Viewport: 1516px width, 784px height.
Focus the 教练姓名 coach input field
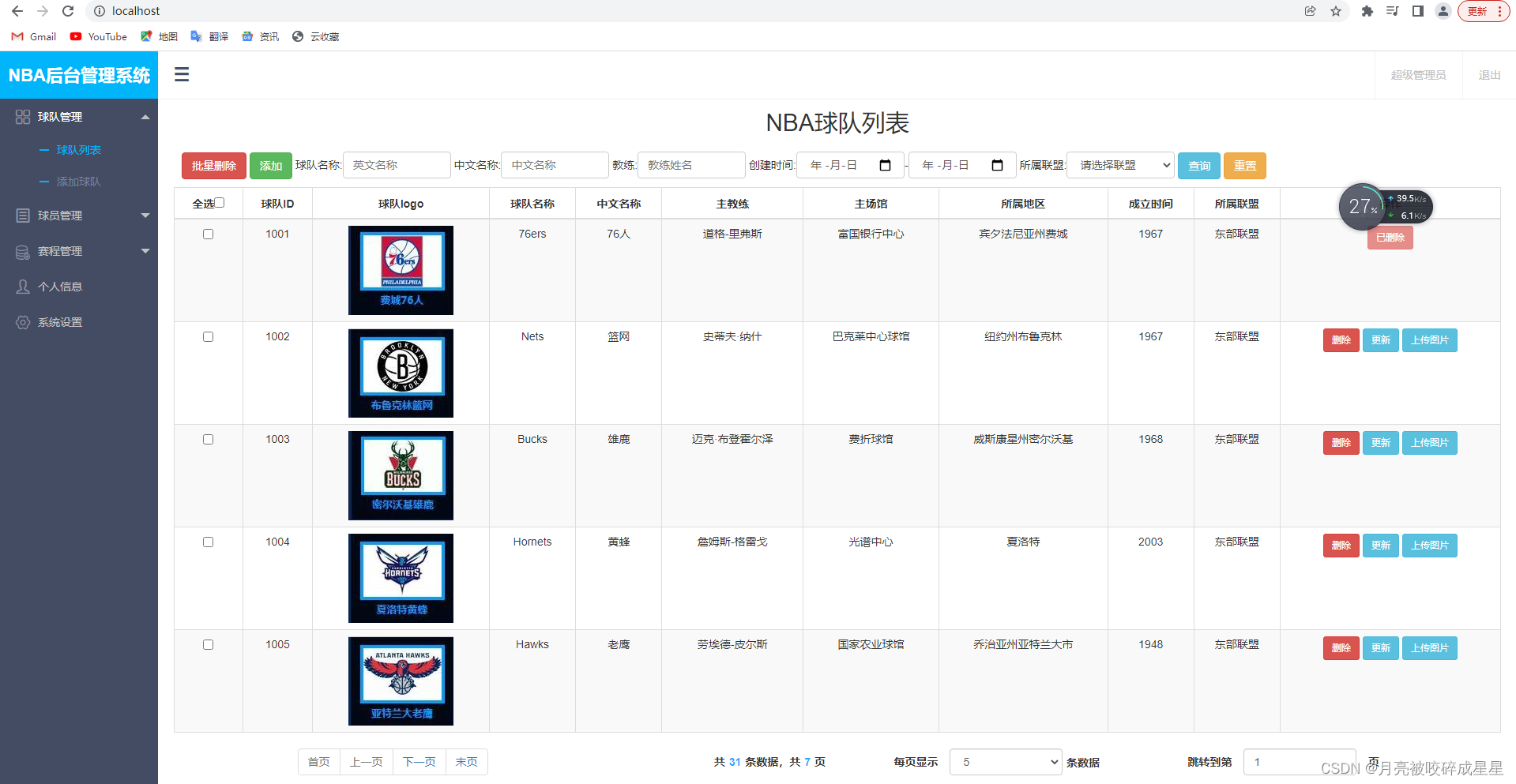[691, 165]
